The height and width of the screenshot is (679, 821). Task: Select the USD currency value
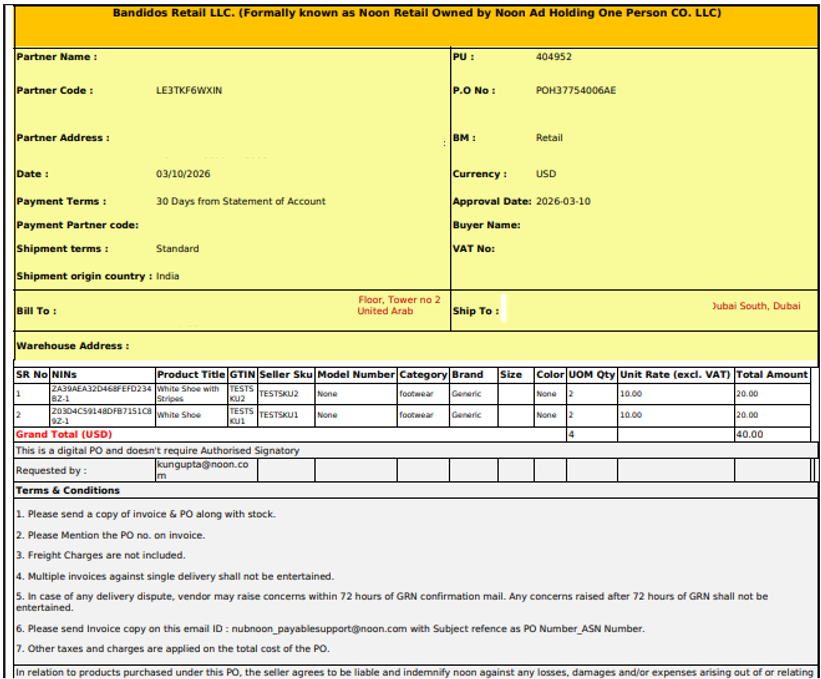pyautogui.click(x=546, y=174)
